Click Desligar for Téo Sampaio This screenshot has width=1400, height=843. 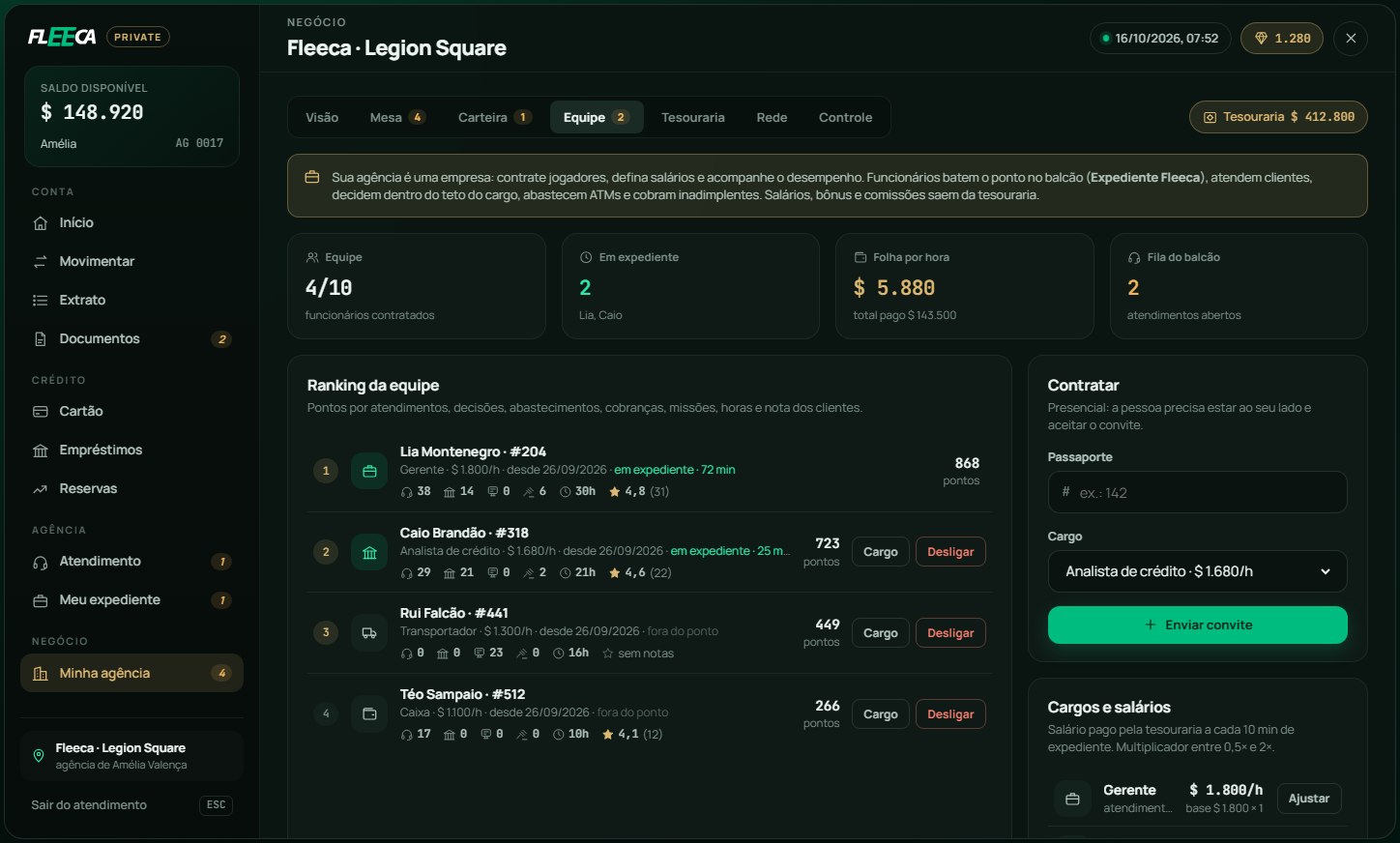click(x=950, y=714)
